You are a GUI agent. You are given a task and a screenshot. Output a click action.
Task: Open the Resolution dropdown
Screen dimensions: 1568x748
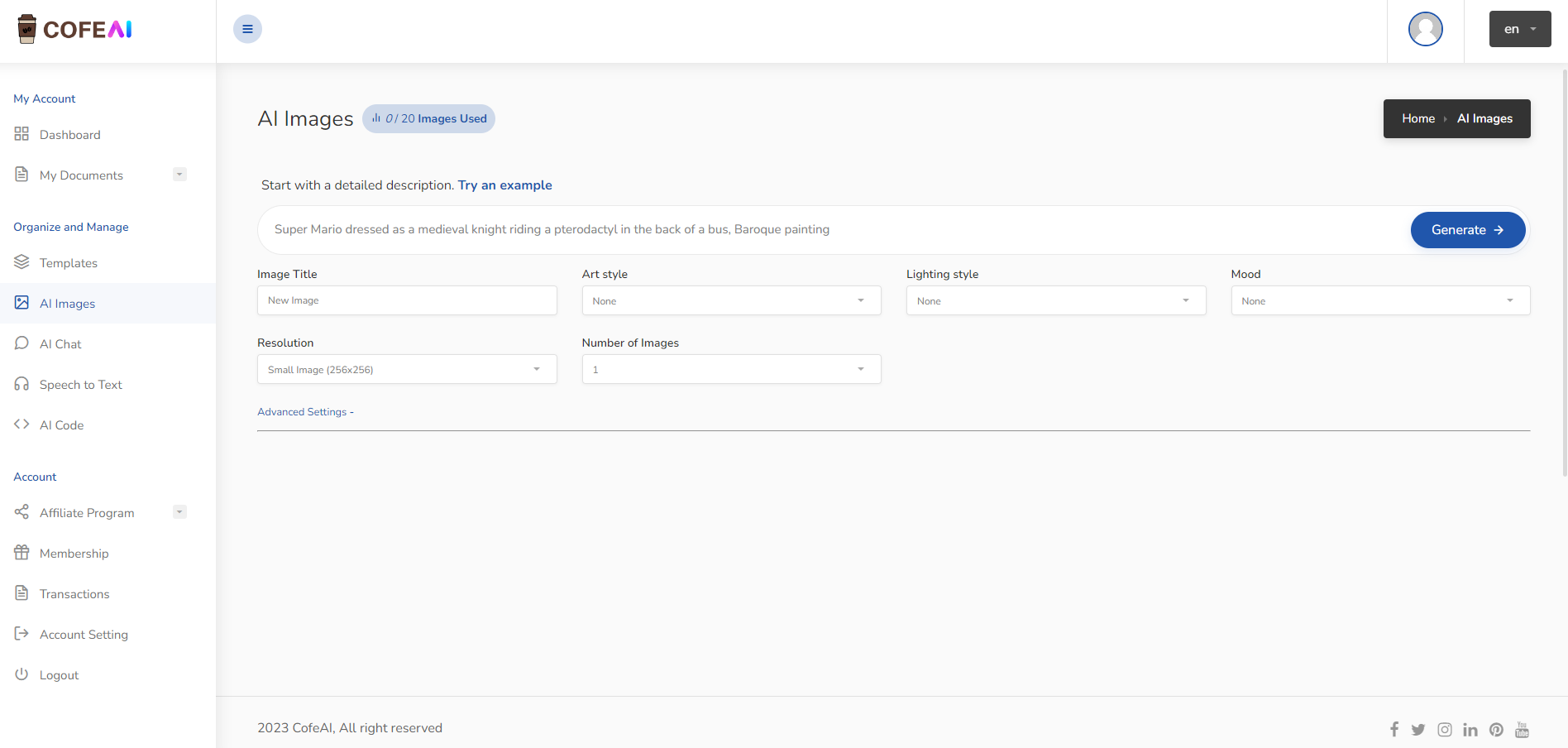(x=407, y=370)
